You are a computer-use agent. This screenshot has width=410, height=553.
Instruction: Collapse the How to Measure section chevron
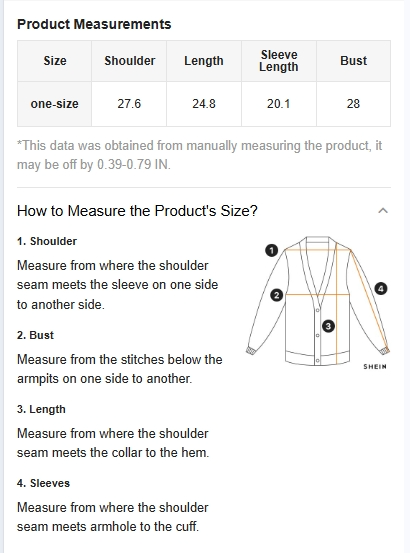[383, 211]
